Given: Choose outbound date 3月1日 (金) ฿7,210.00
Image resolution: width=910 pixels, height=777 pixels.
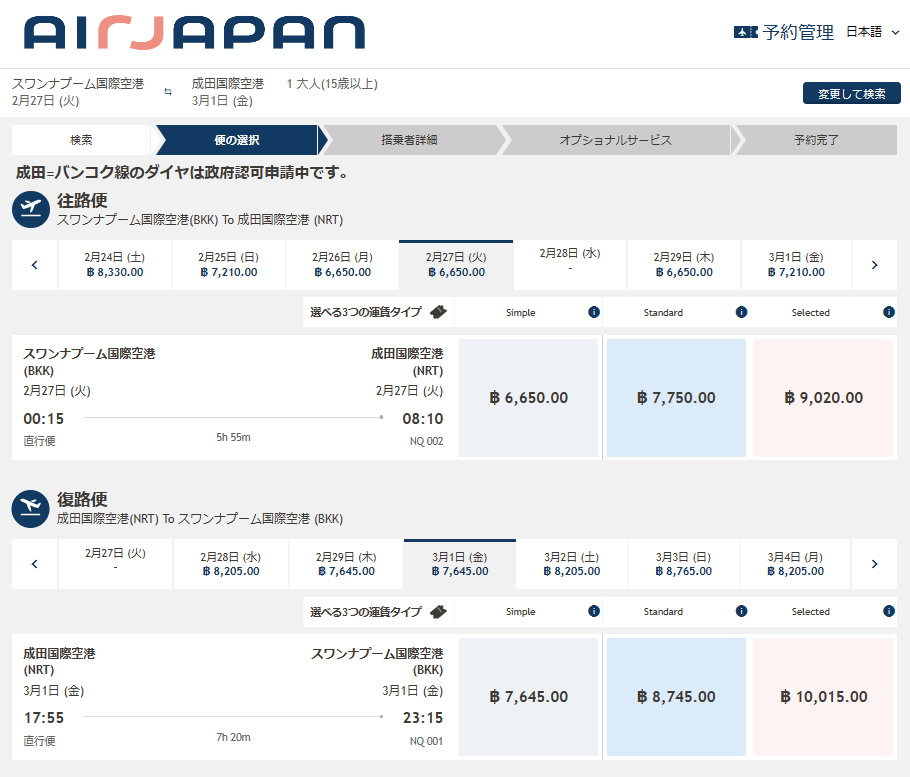Looking at the screenshot, I should (796, 265).
